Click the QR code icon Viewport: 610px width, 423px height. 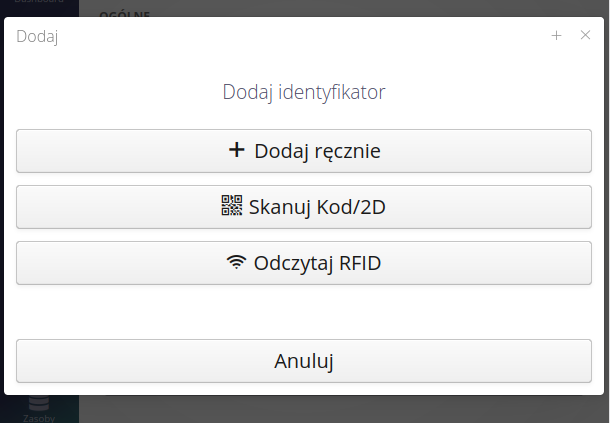(232, 207)
